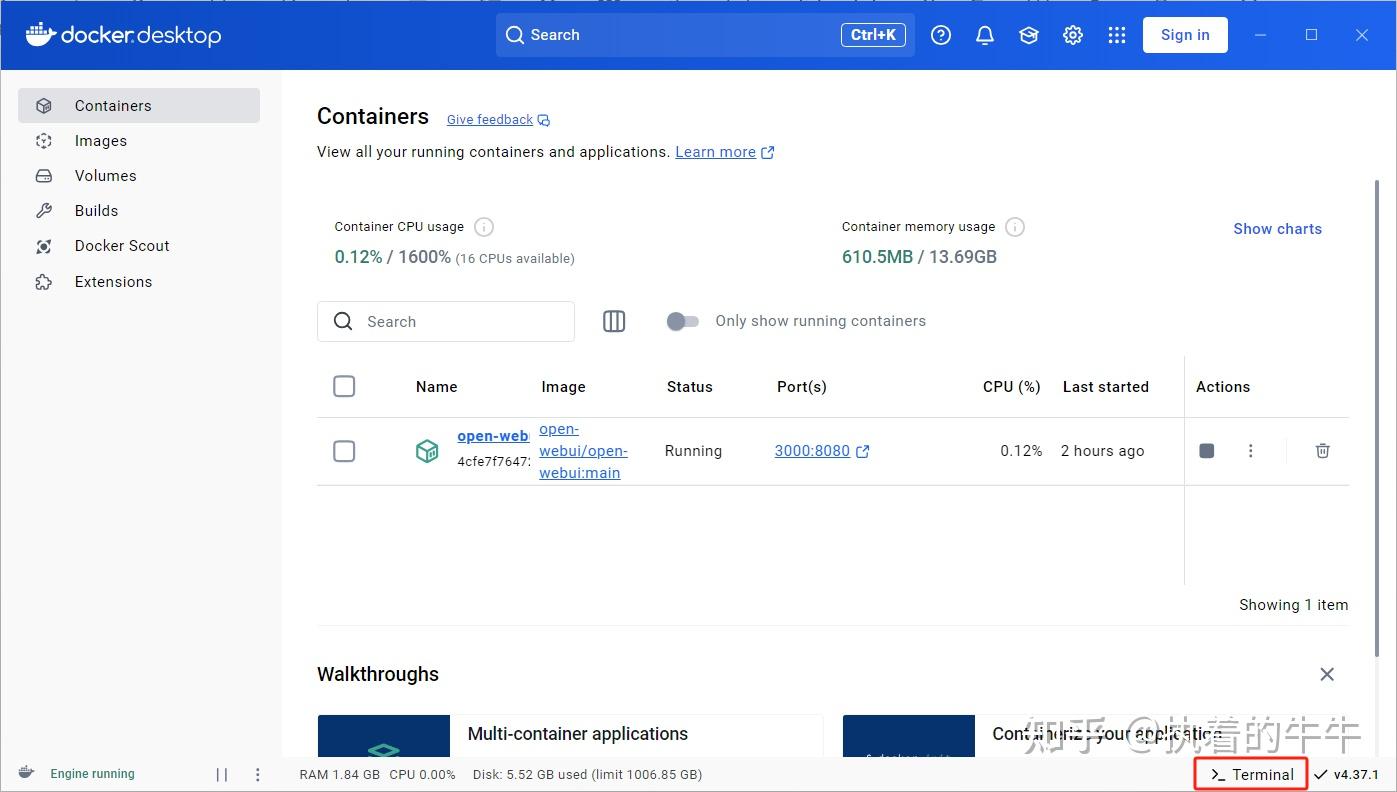Enable Only show running containers
Viewport: 1397px width, 792px height.
click(x=682, y=321)
